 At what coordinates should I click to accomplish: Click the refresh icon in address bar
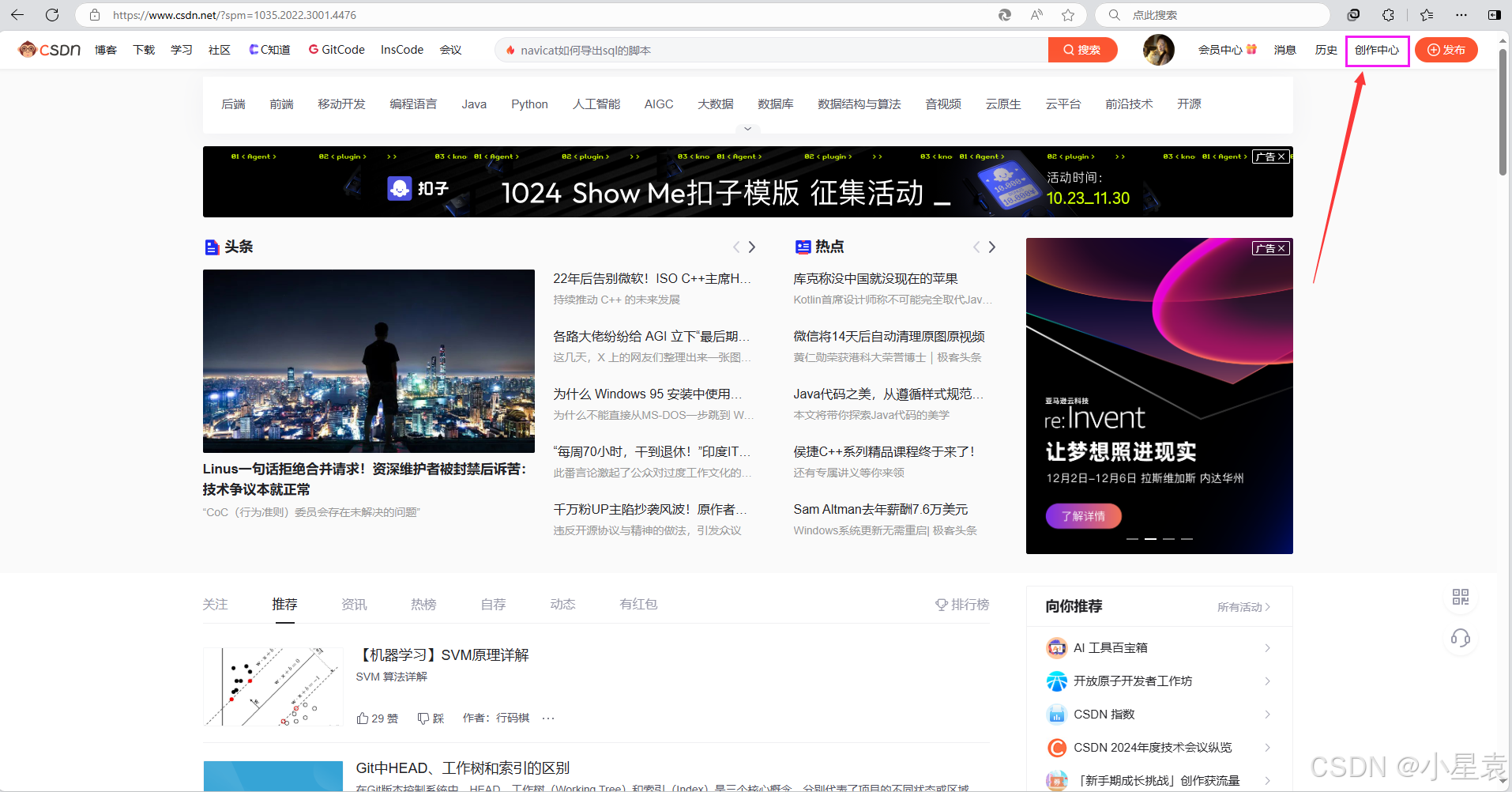click(1005, 15)
